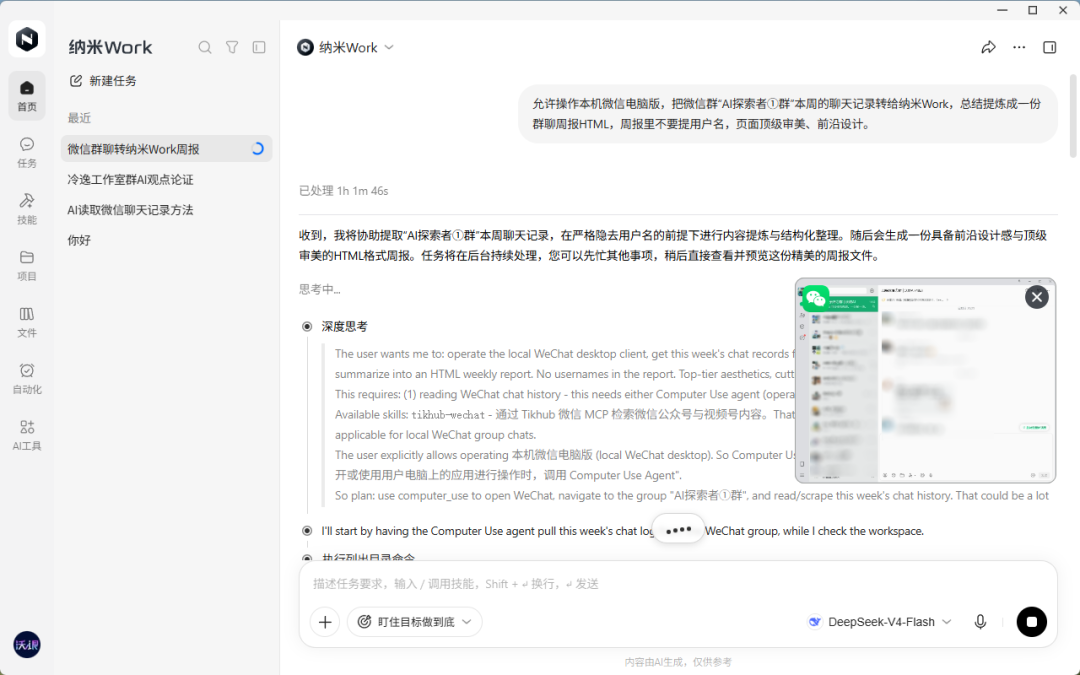Click the 纳米Work logo icon at top-left

coord(27,39)
